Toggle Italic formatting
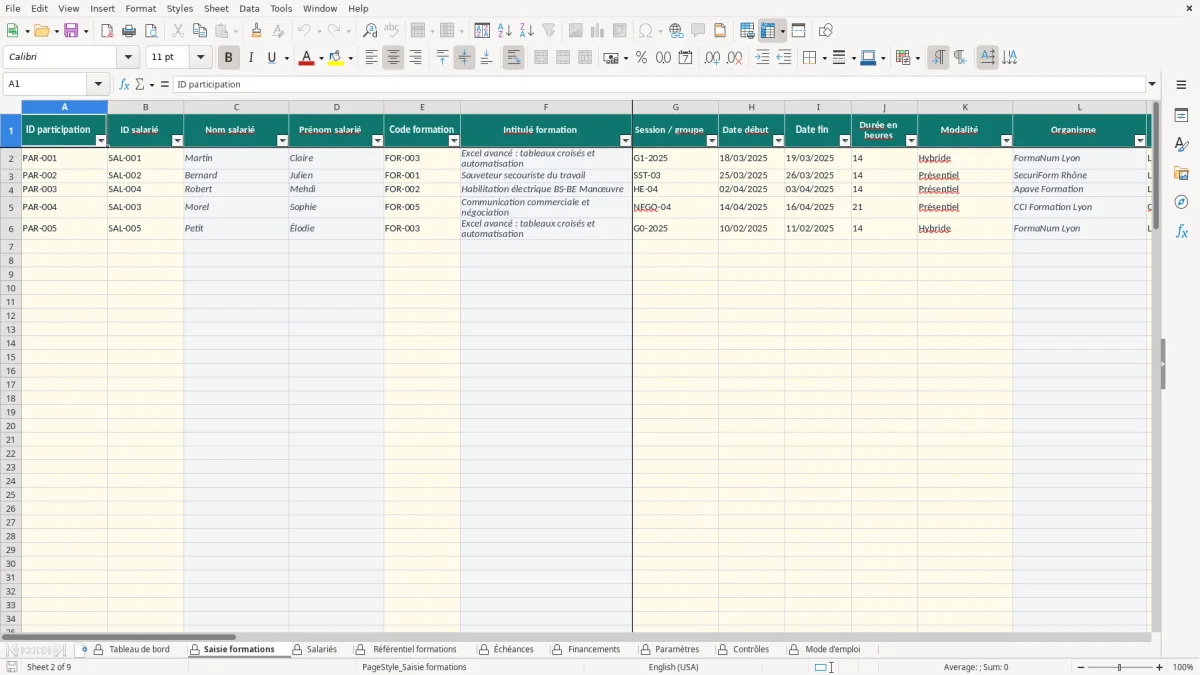The height and width of the screenshot is (675, 1200). (x=251, y=58)
